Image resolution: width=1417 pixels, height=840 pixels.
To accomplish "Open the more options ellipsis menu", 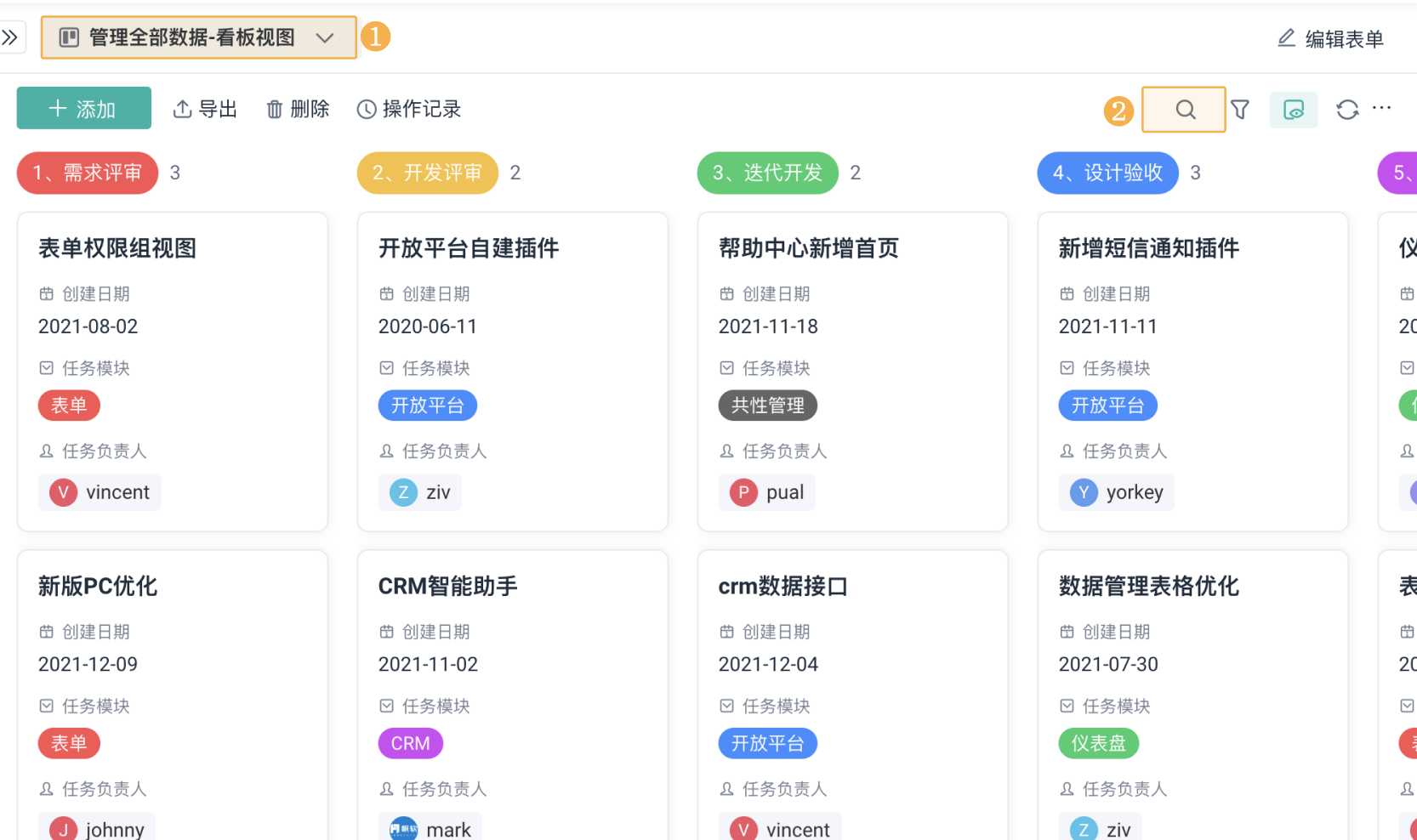I will tap(1382, 108).
